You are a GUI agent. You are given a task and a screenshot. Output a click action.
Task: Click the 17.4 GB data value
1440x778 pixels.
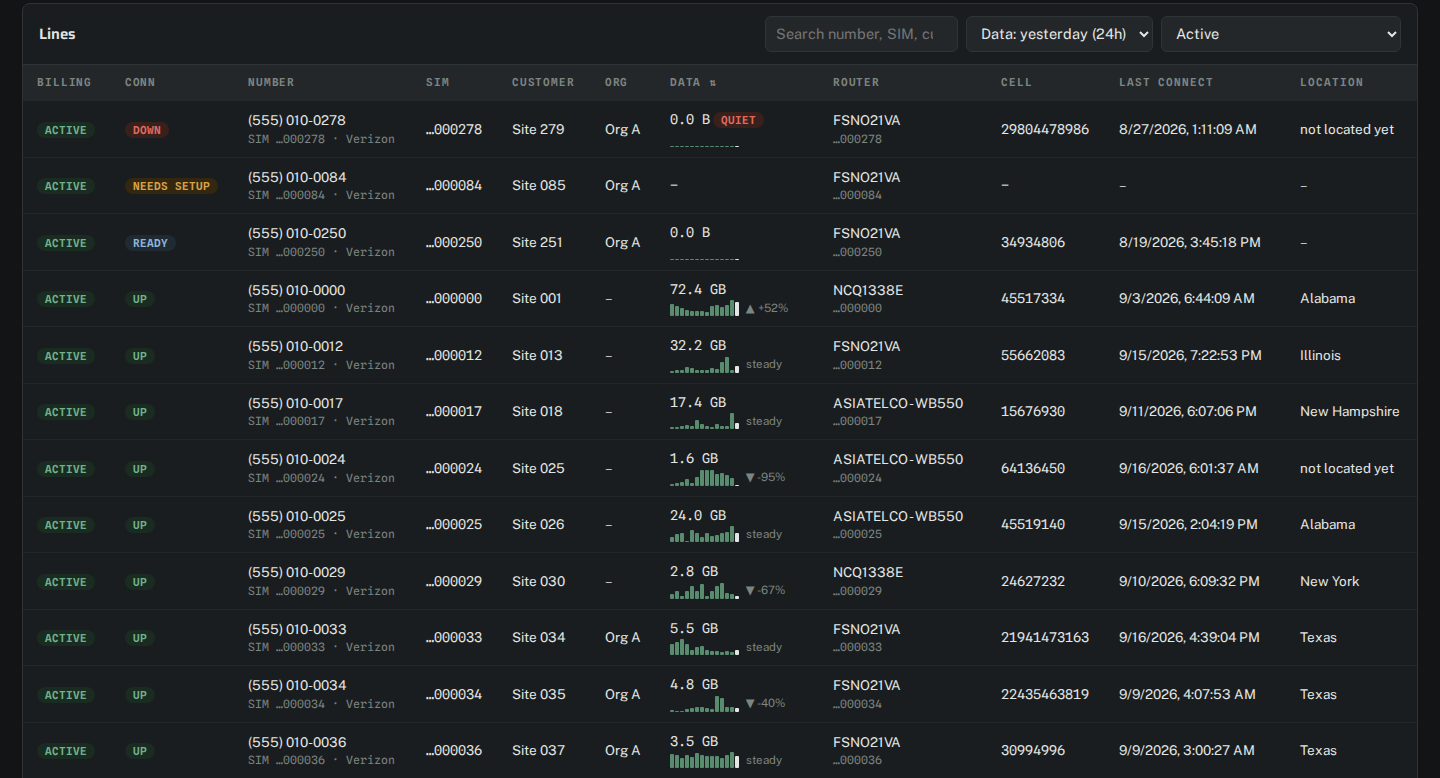698,403
